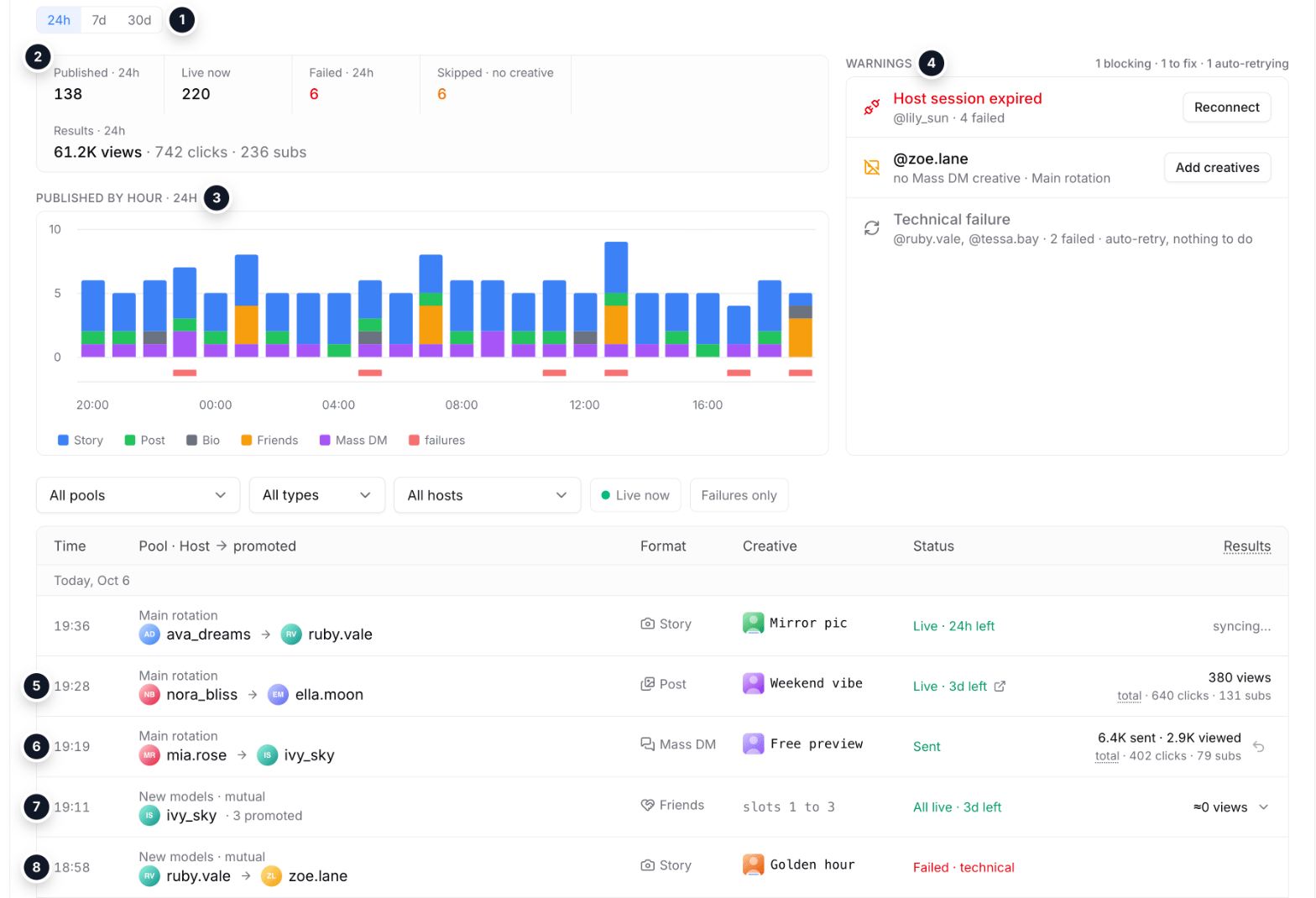Screen dimensions: 1316x898
Task: Click the Story camera icon in the 19:36 row
Action: (647, 624)
